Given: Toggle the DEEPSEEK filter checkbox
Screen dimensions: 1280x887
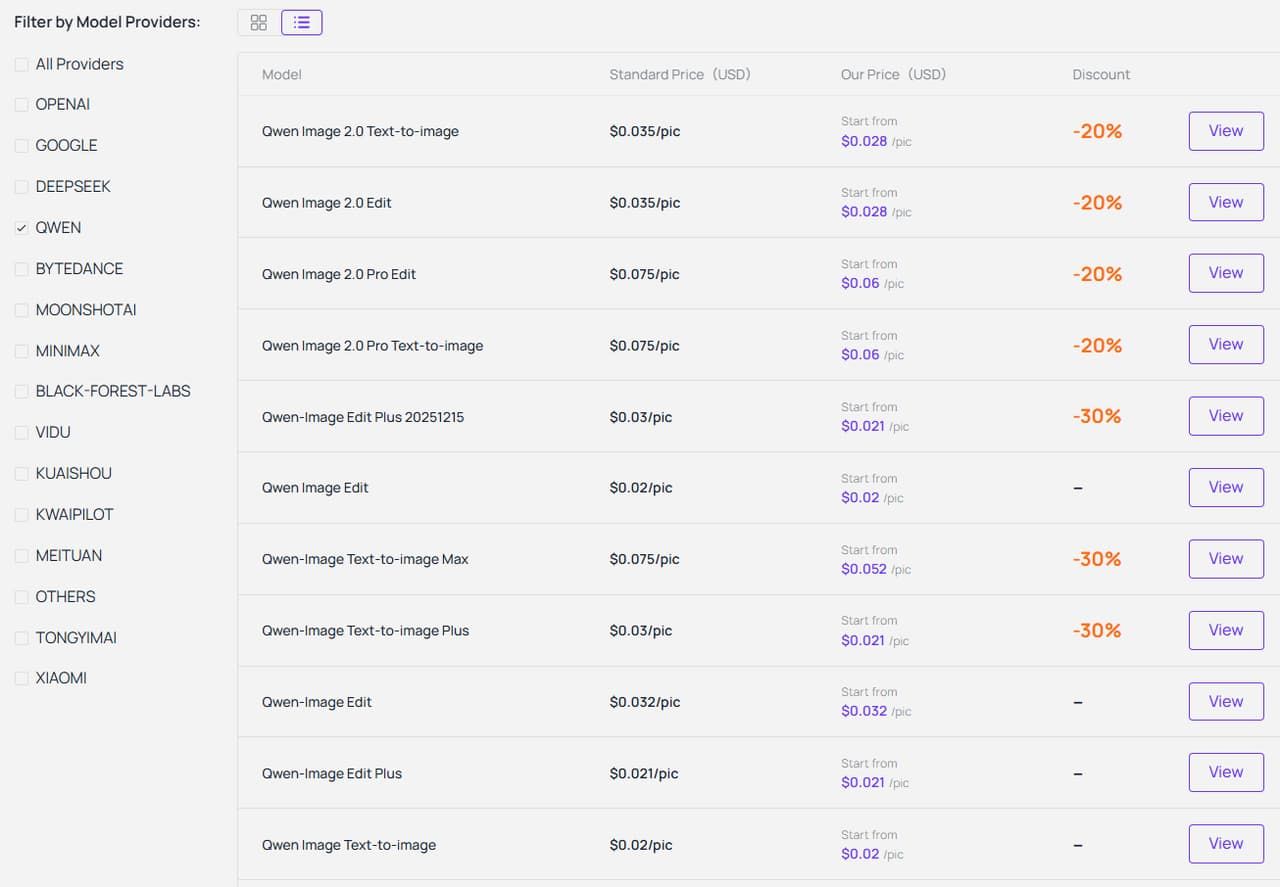Looking at the screenshot, I should click(22, 187).
